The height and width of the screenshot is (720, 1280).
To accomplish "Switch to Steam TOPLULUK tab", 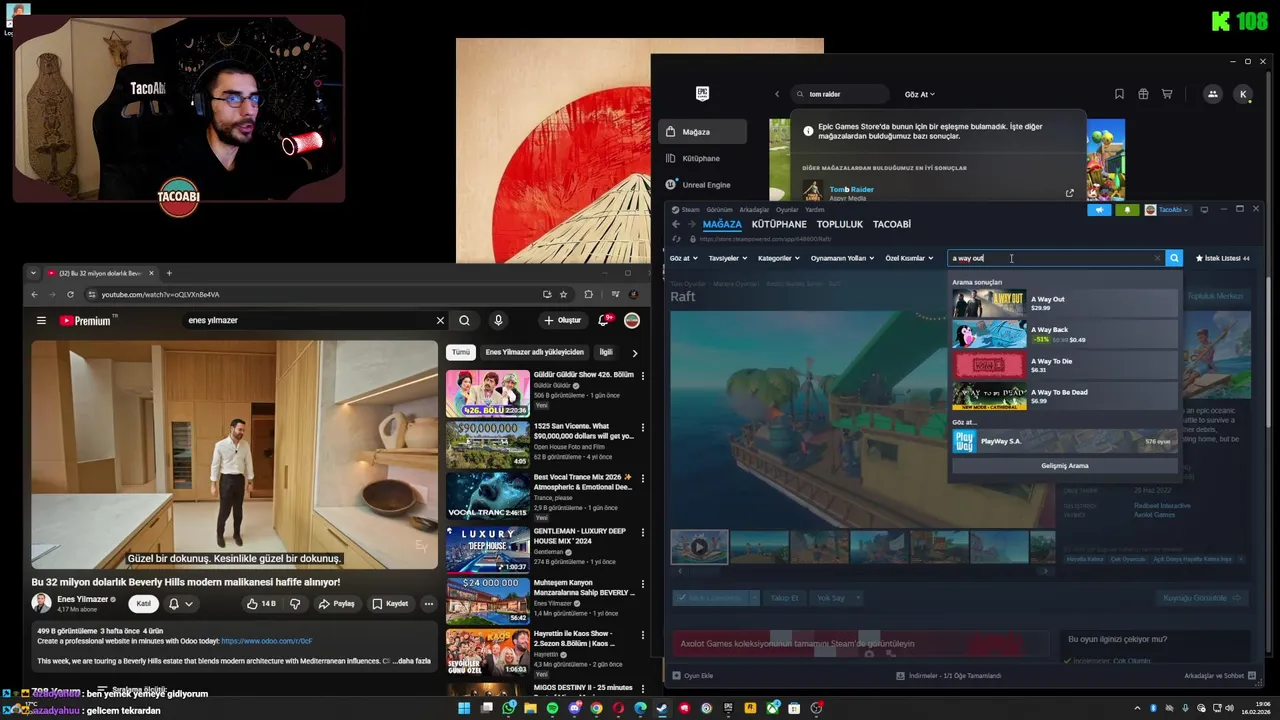I will pyautogui.click(x=840, y=224).
